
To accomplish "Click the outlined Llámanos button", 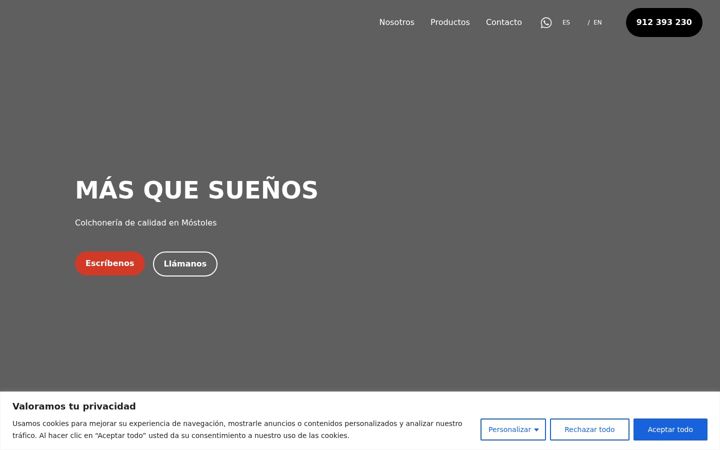I will coord(185,264).
